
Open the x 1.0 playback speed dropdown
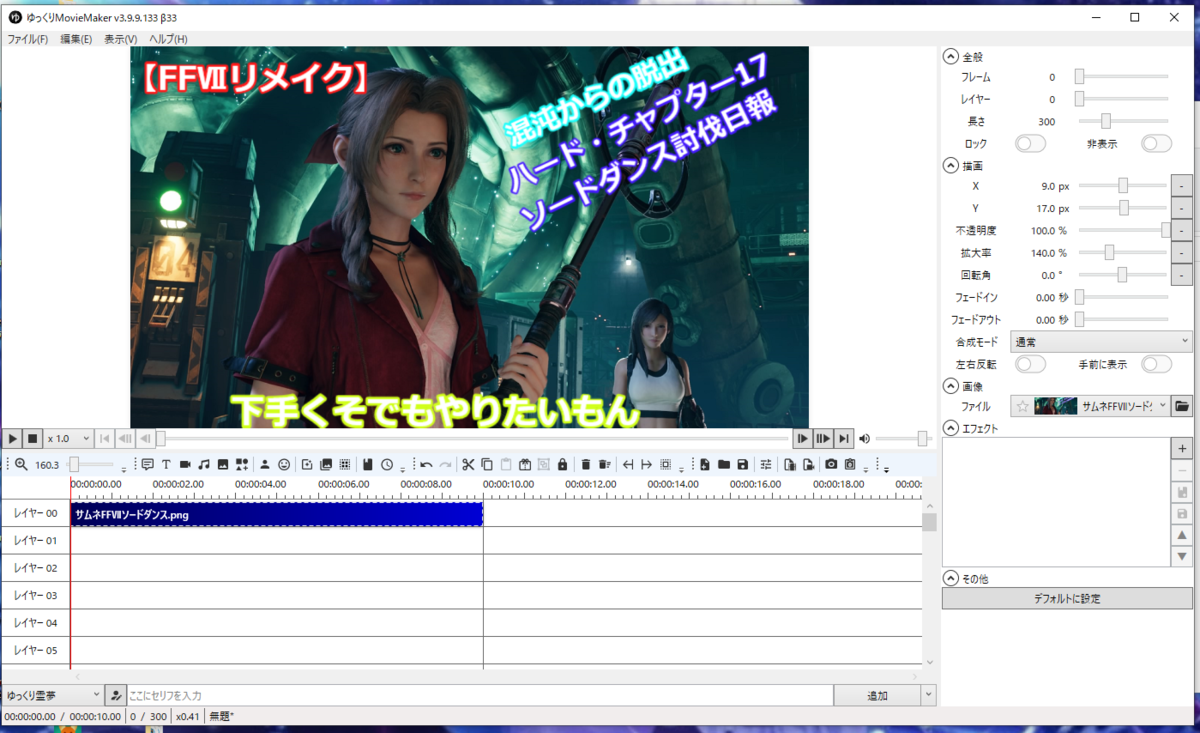tap(68, 438)
